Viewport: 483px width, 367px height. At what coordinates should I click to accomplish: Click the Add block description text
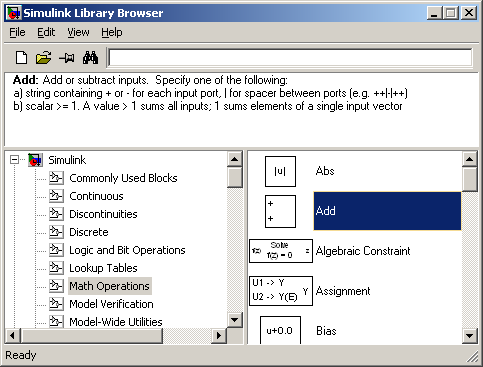210,93
